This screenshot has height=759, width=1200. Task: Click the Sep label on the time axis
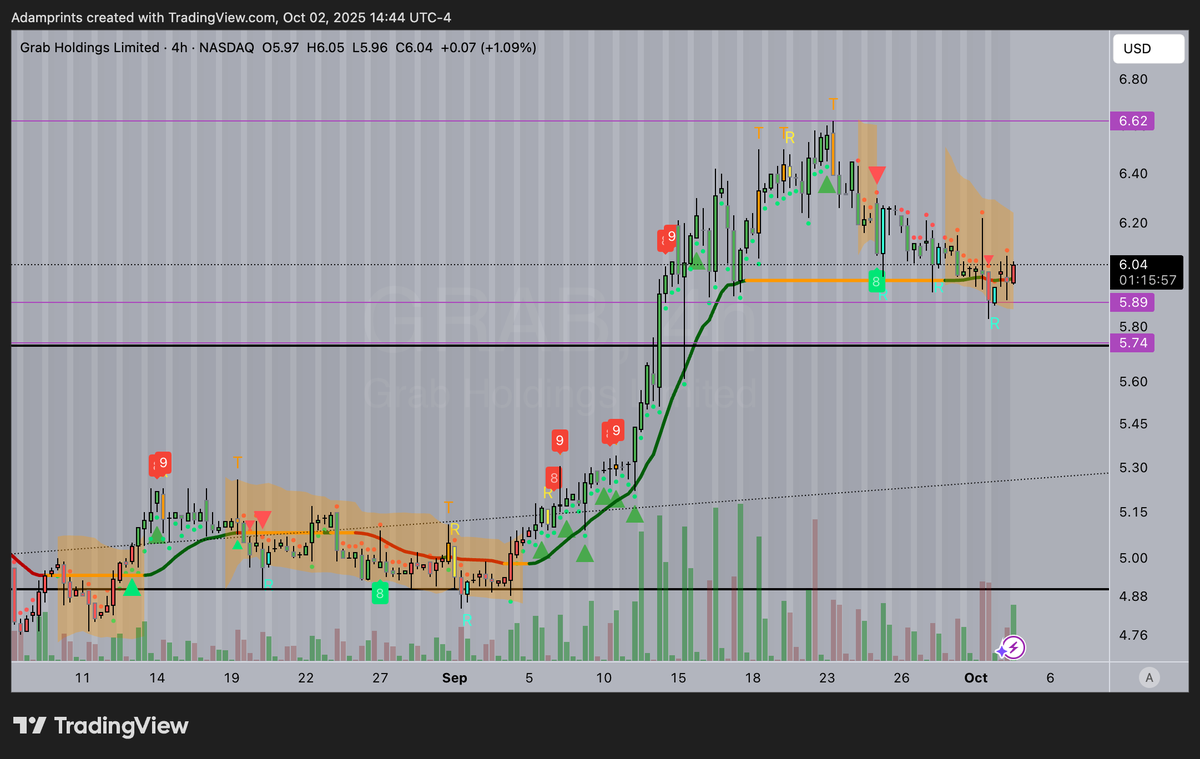coord(455,678)
